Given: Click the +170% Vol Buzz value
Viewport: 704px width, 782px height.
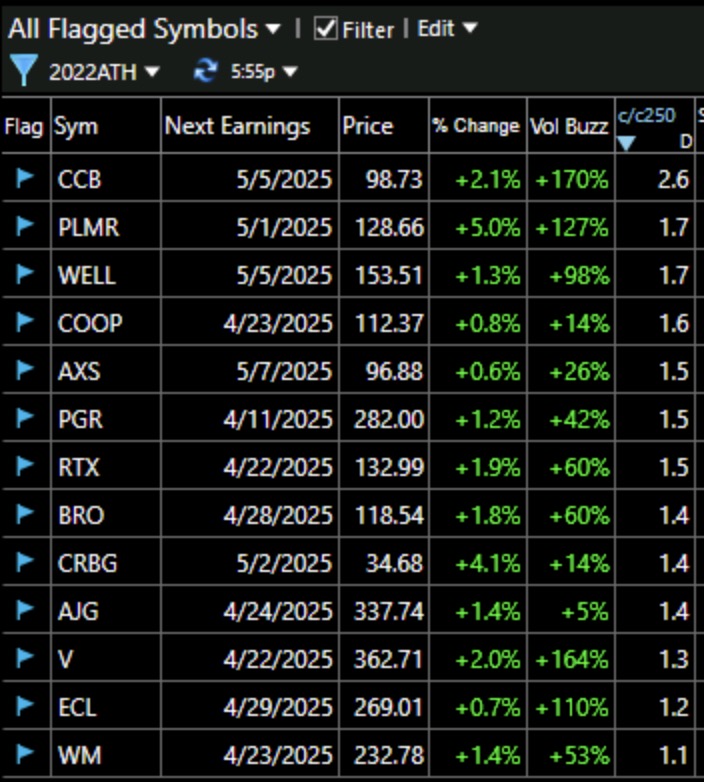Looking at the screenshot, I should coord(572,179).
